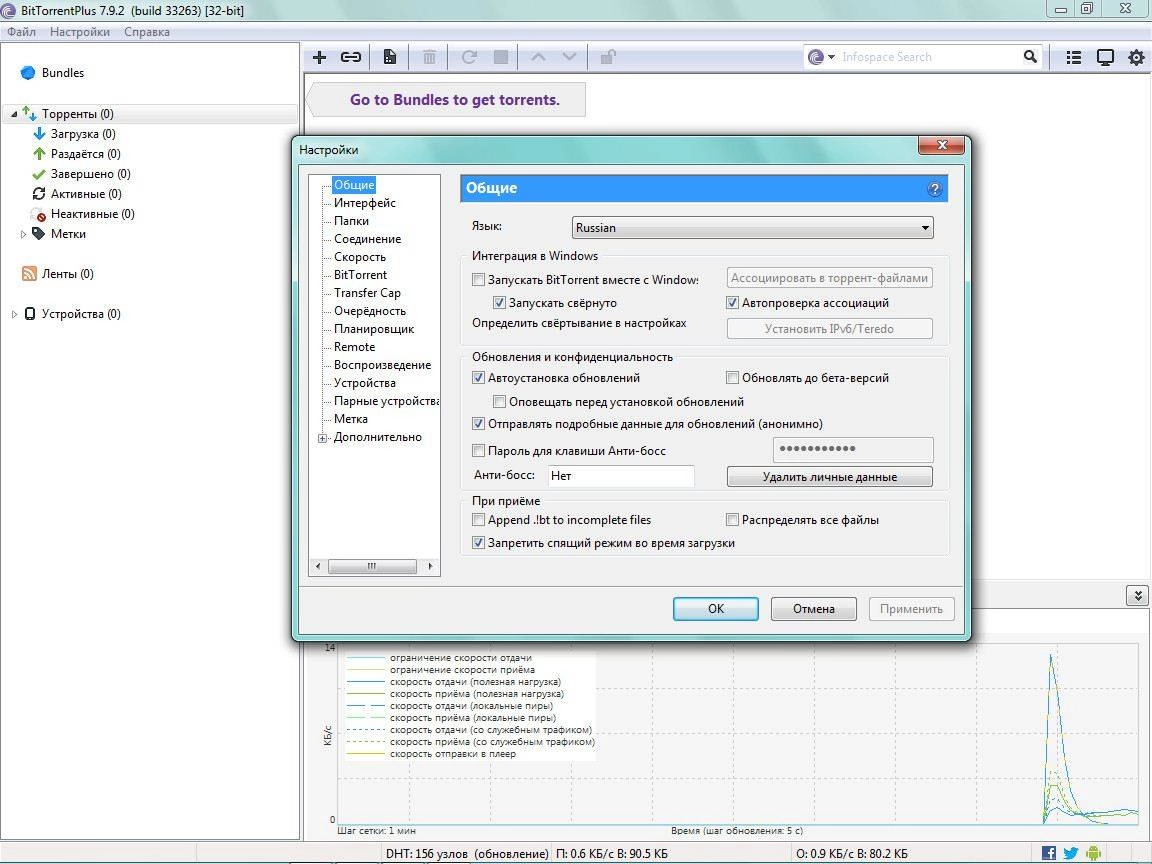1152x864 pixels.
Task: Click the Android icon in status bar
Action: 1093,853
